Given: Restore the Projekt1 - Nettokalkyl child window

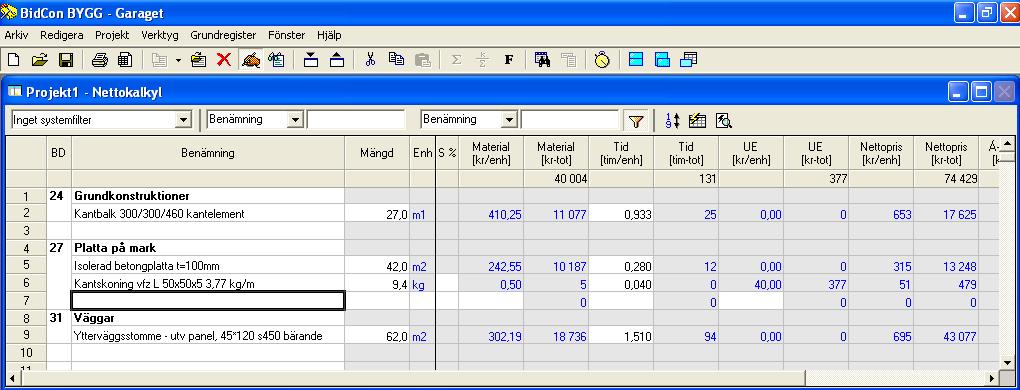Looking at the screenshot, I should click(981, 92).
